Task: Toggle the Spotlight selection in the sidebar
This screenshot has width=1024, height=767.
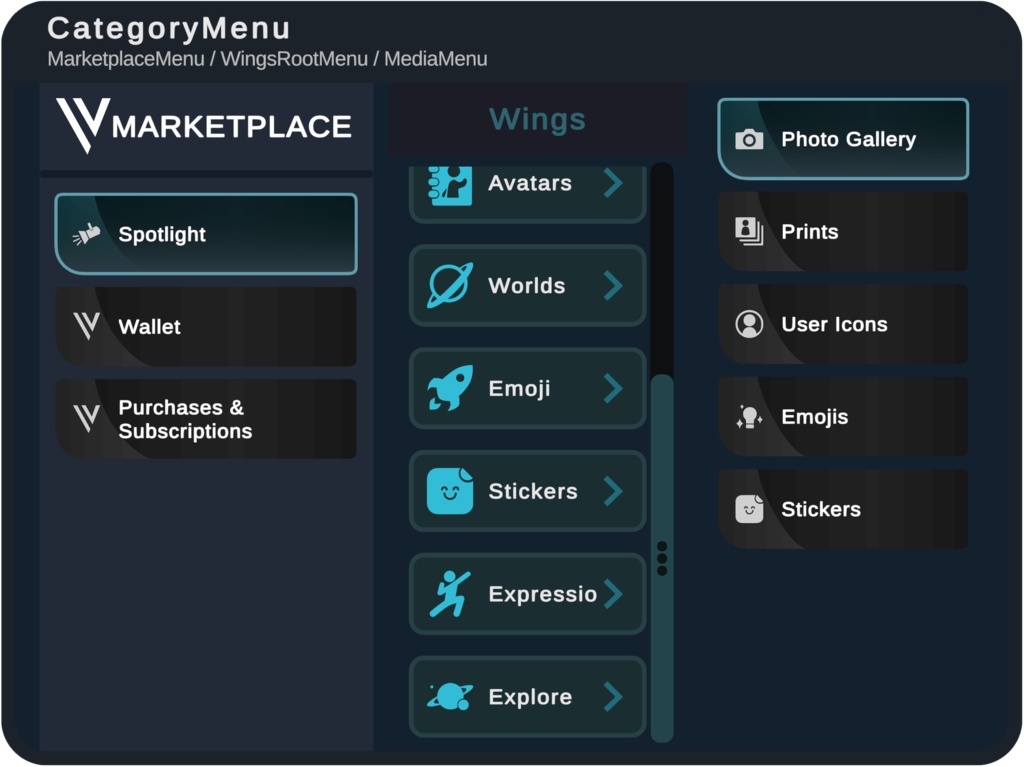Action: (x=206, y=233)
